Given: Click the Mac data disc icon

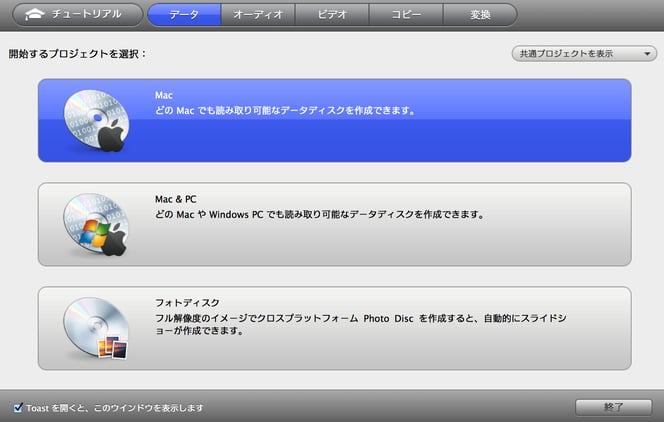Looking at the screenshot, I should click(x=96, y=121).
